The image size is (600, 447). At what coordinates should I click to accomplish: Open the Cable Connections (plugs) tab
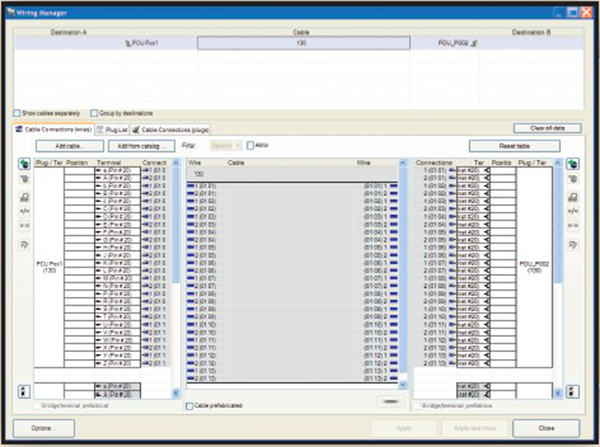(172, 129)
